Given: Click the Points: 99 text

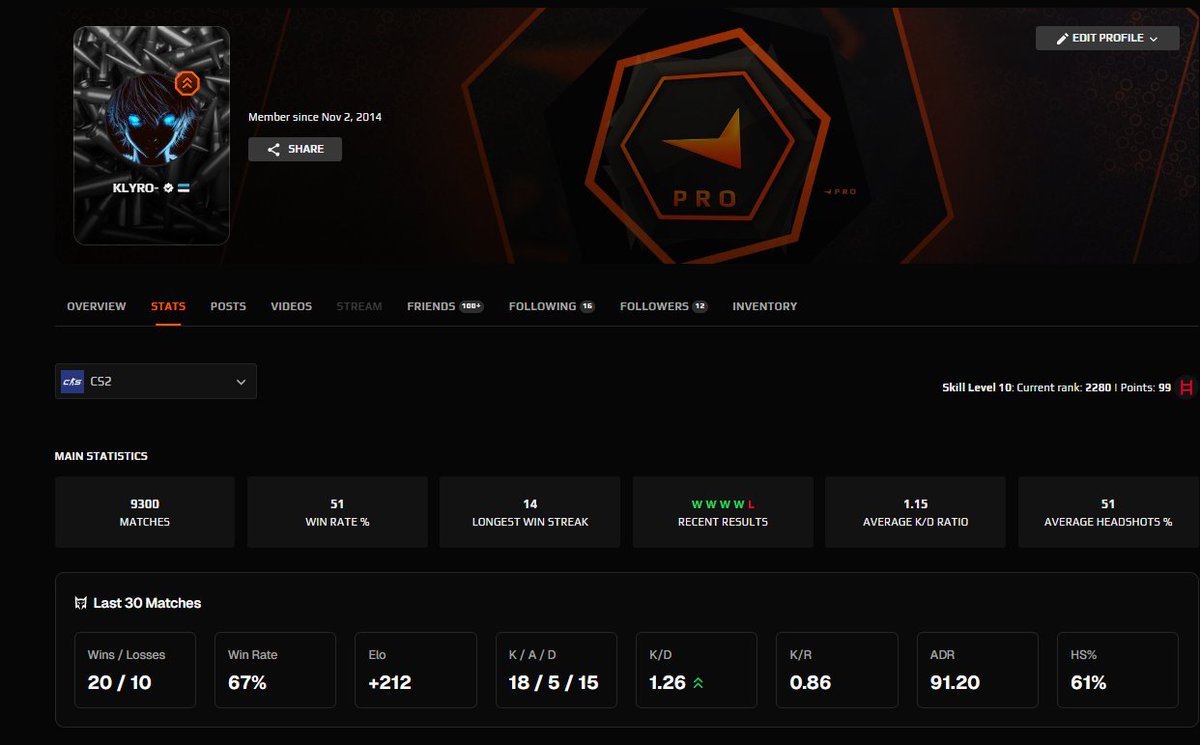Looking at the screenshot, I should 1146,387.
